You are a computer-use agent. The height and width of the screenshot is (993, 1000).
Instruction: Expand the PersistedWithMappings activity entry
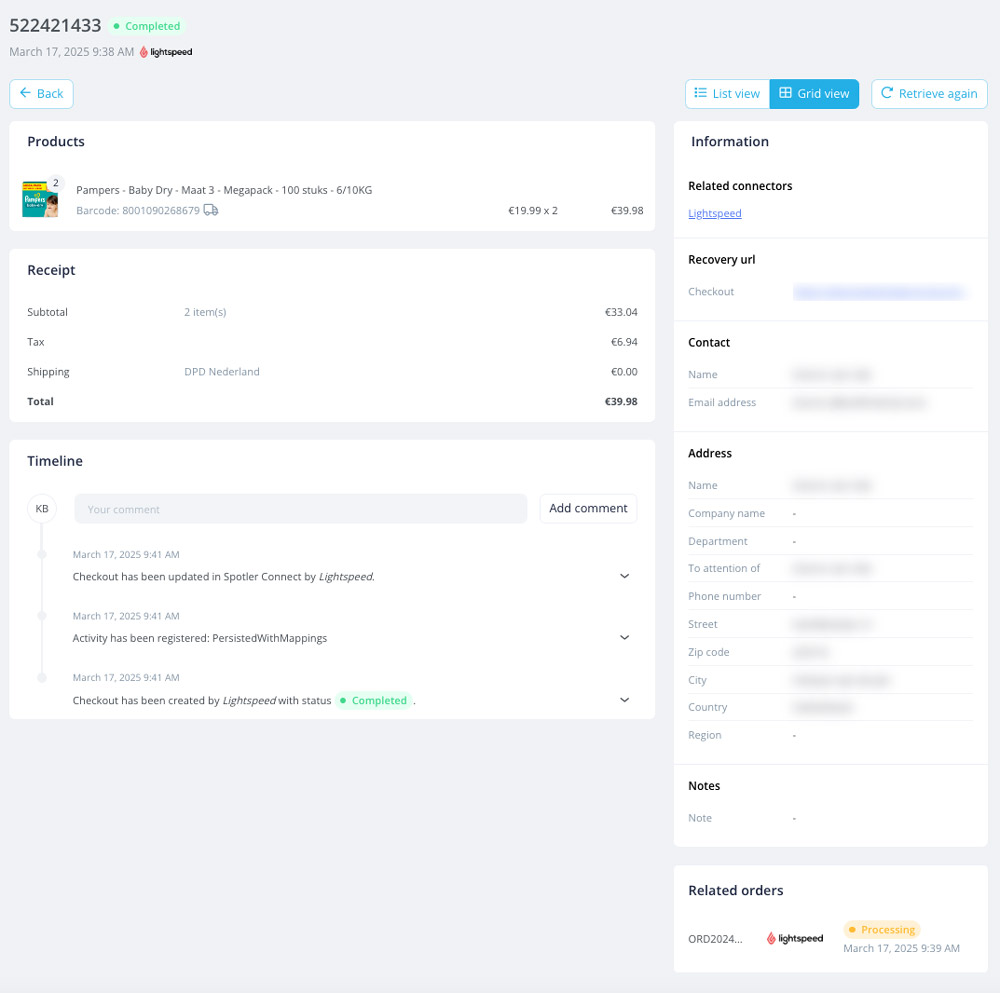624,637
